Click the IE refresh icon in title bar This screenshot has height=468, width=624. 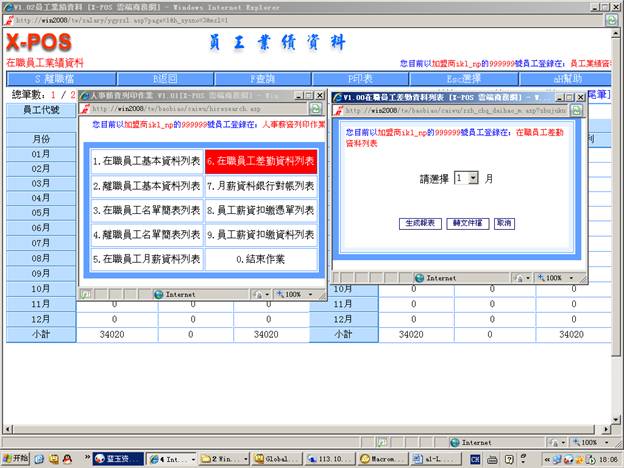pos(610,19)
